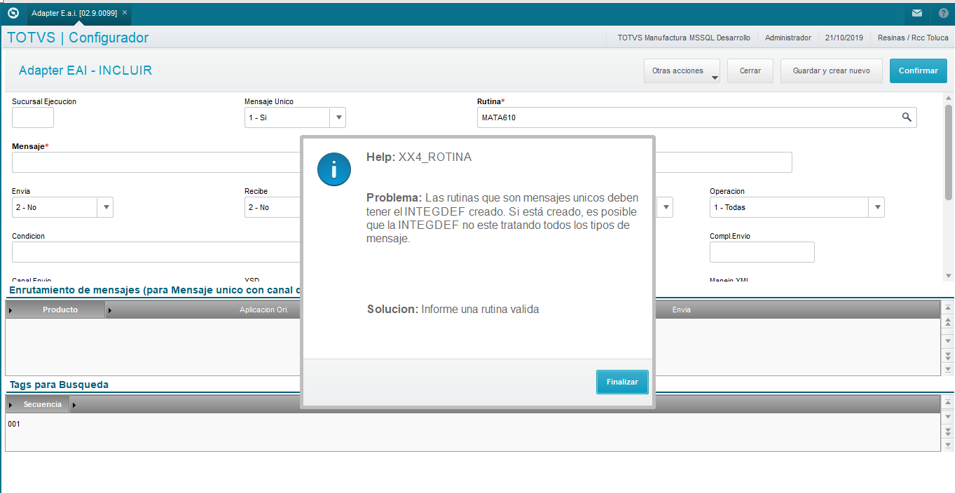Click the form scrollbar down arrow

point(948,276)
